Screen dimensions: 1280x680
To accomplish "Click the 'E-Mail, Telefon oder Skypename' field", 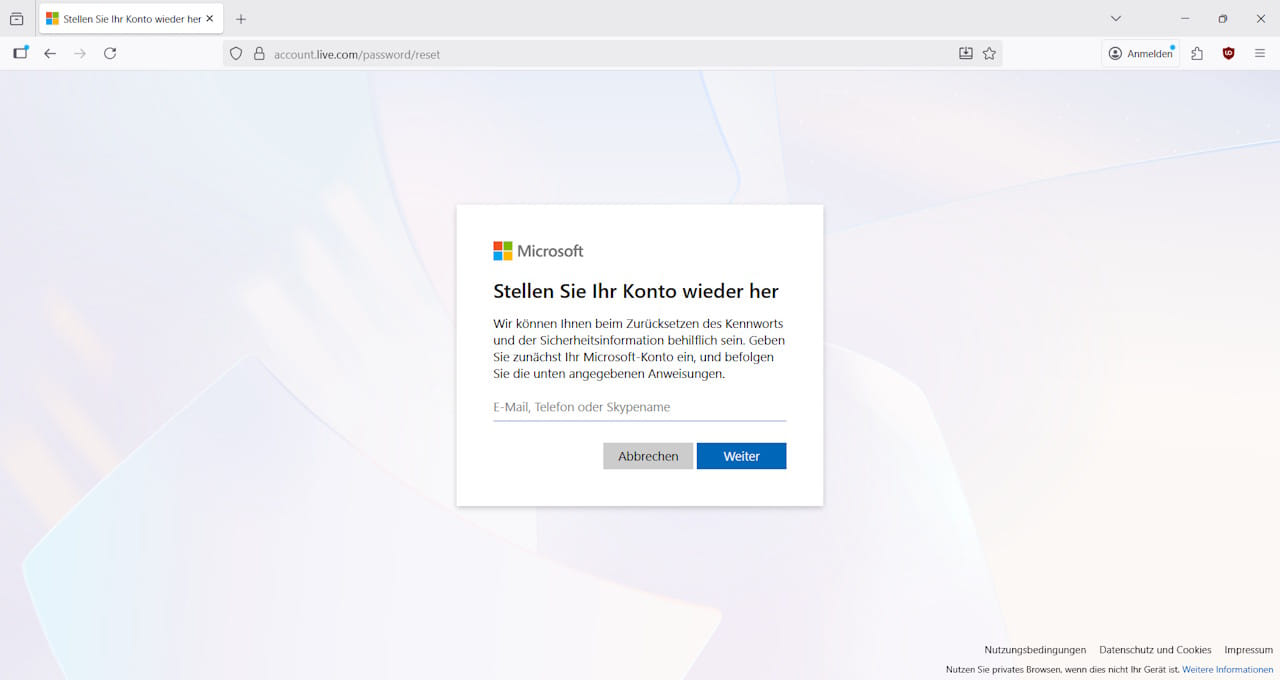I will [x=640, y=407].
